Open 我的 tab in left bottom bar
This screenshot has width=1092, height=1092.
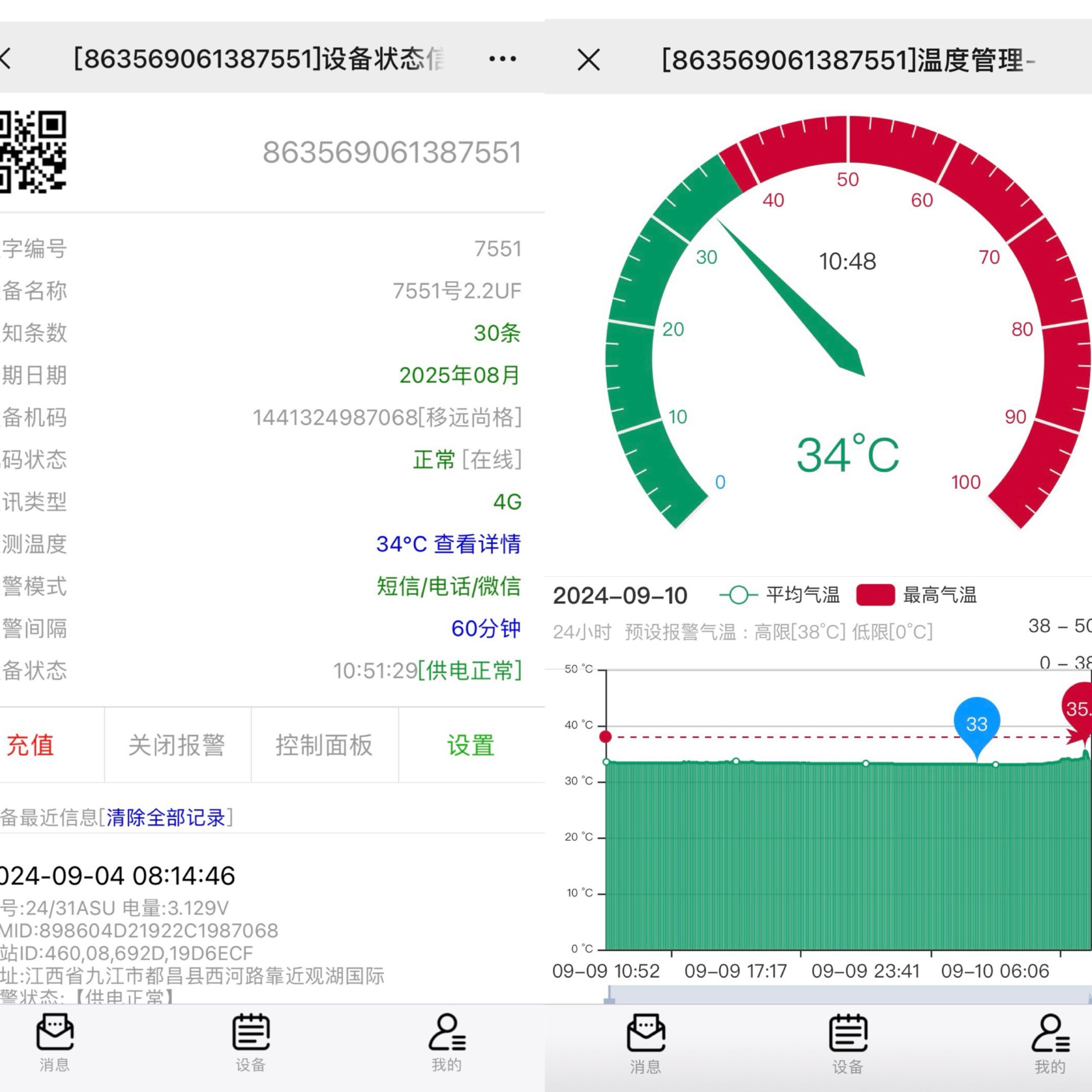[x=447, y=1043]
